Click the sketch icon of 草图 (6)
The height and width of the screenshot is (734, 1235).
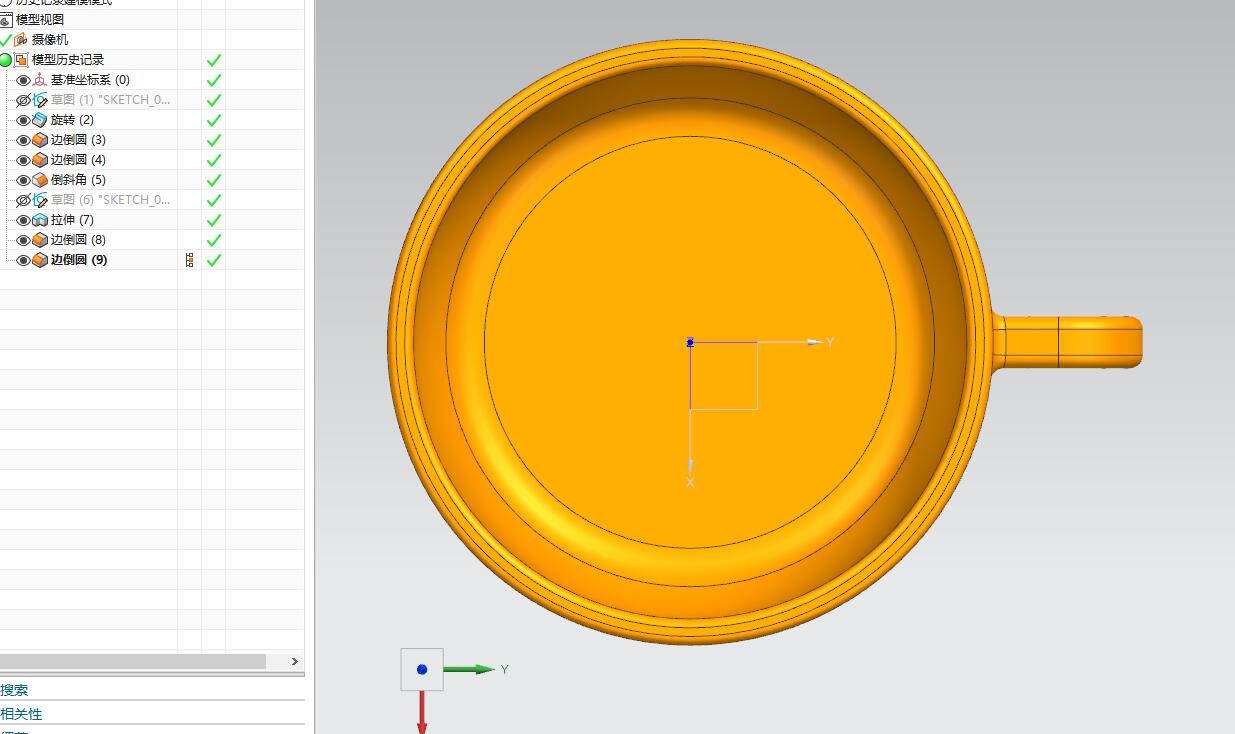[x=40, y=200]
